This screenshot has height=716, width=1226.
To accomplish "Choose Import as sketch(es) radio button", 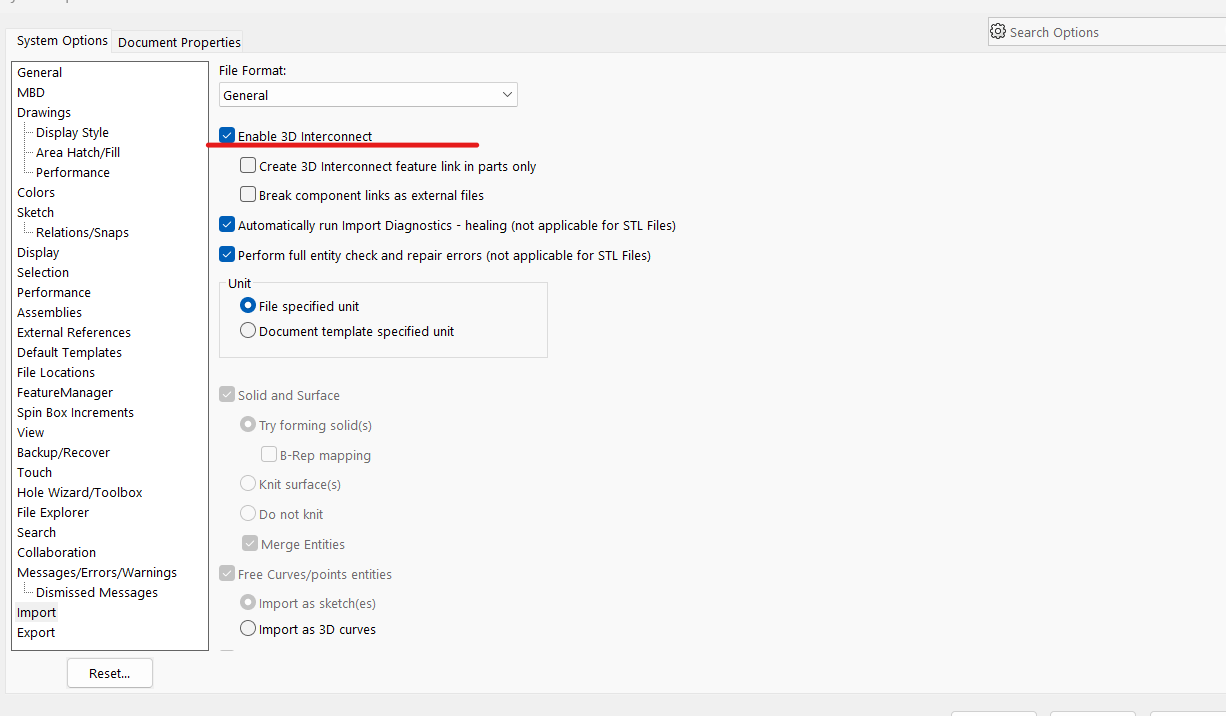I will 248,603.
